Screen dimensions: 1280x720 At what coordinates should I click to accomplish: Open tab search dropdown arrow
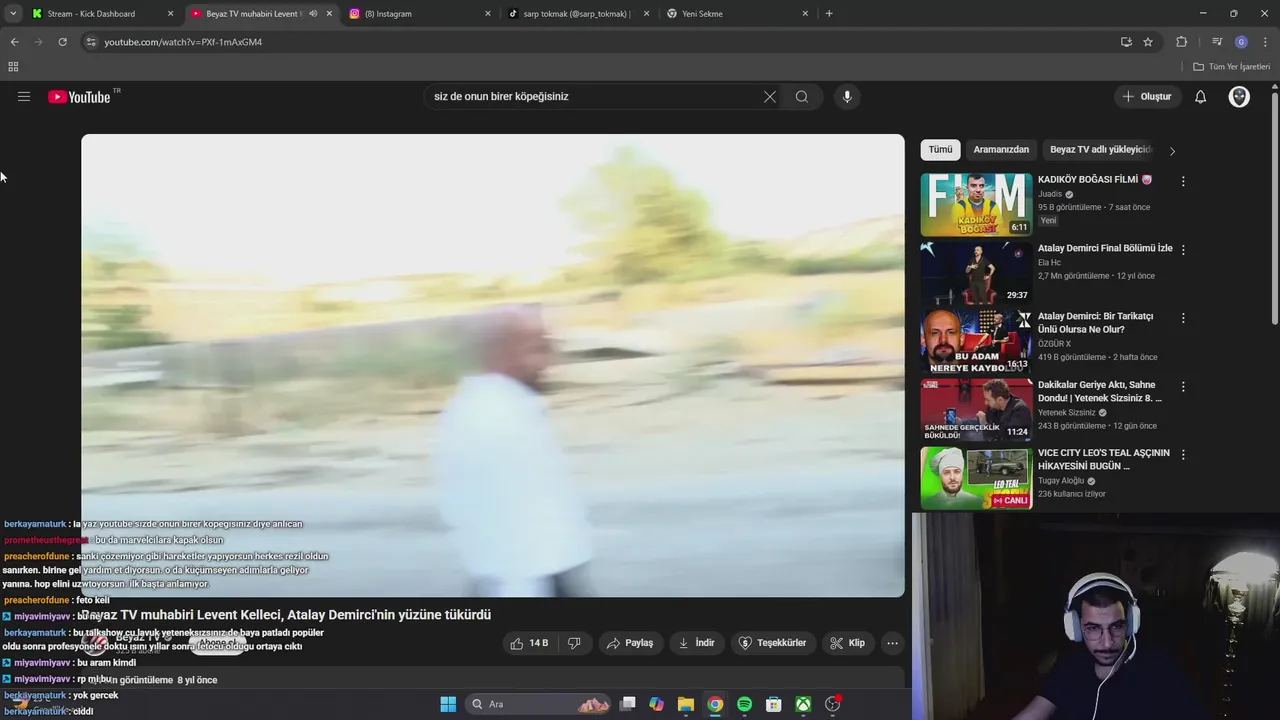click(x=12, y=14)
